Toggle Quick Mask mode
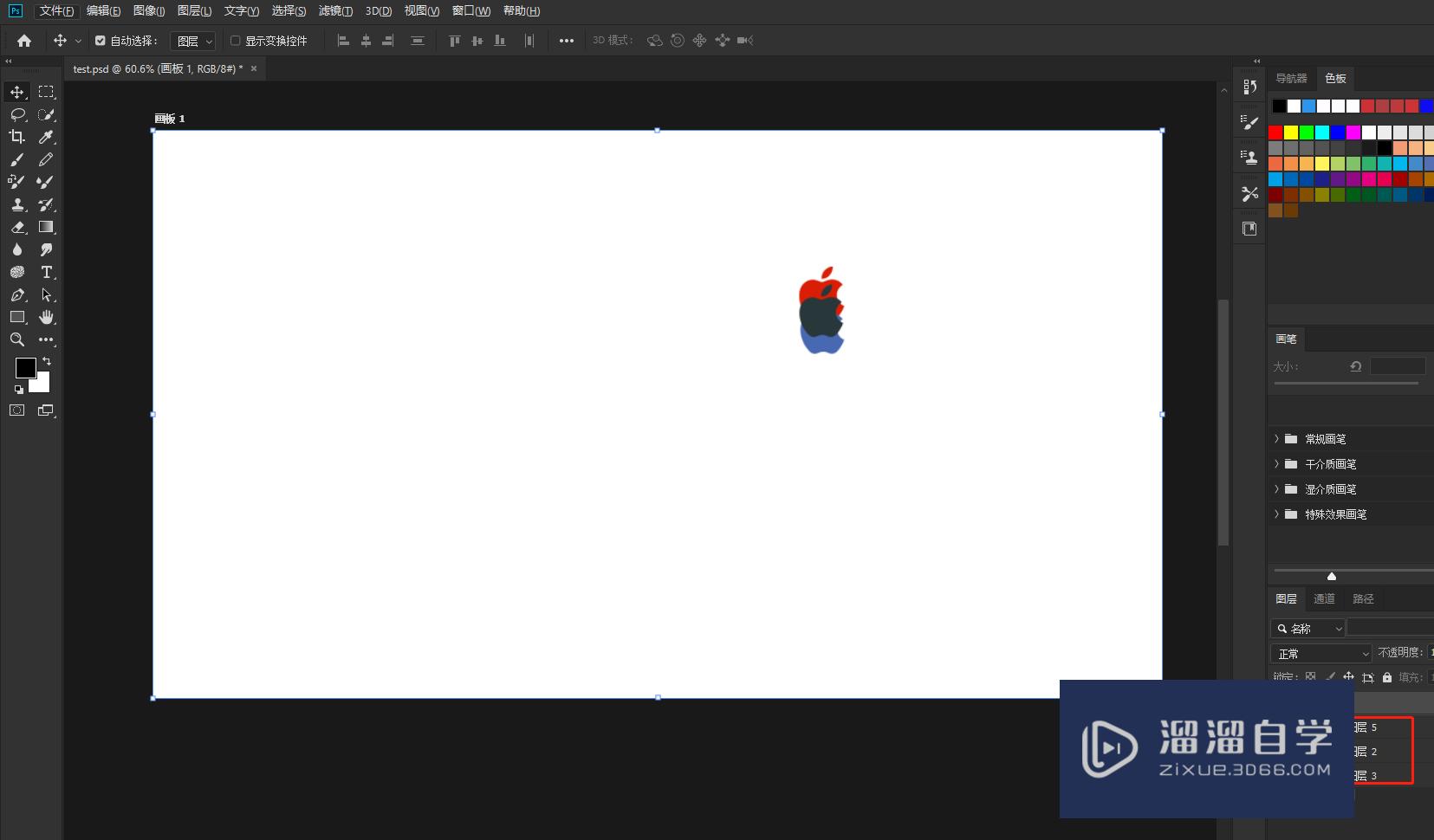1434x840 pixels. click(x=17, y=410)
